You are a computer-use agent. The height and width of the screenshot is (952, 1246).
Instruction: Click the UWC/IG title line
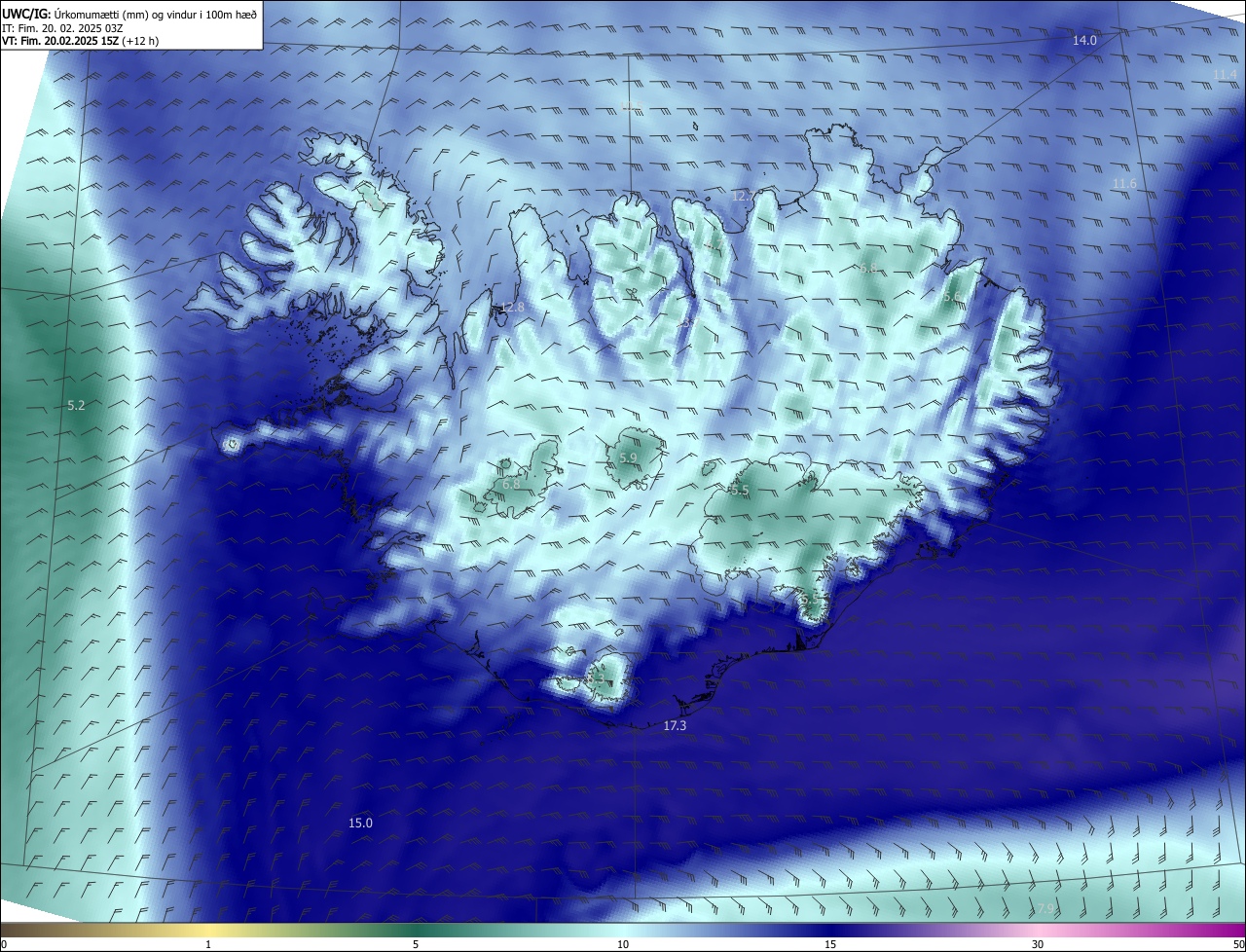pos(129,13)
